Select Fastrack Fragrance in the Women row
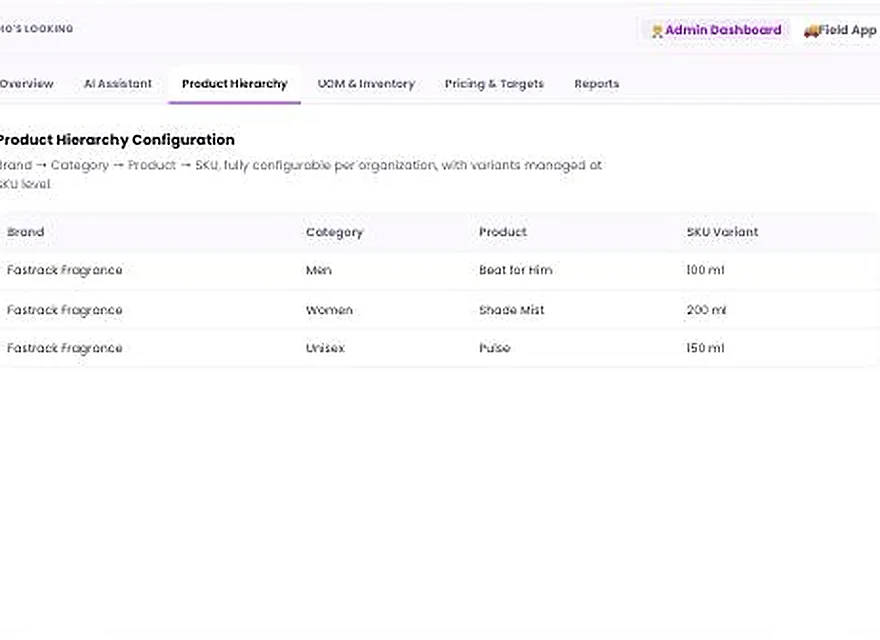880x640 pixels. (65, 310)
